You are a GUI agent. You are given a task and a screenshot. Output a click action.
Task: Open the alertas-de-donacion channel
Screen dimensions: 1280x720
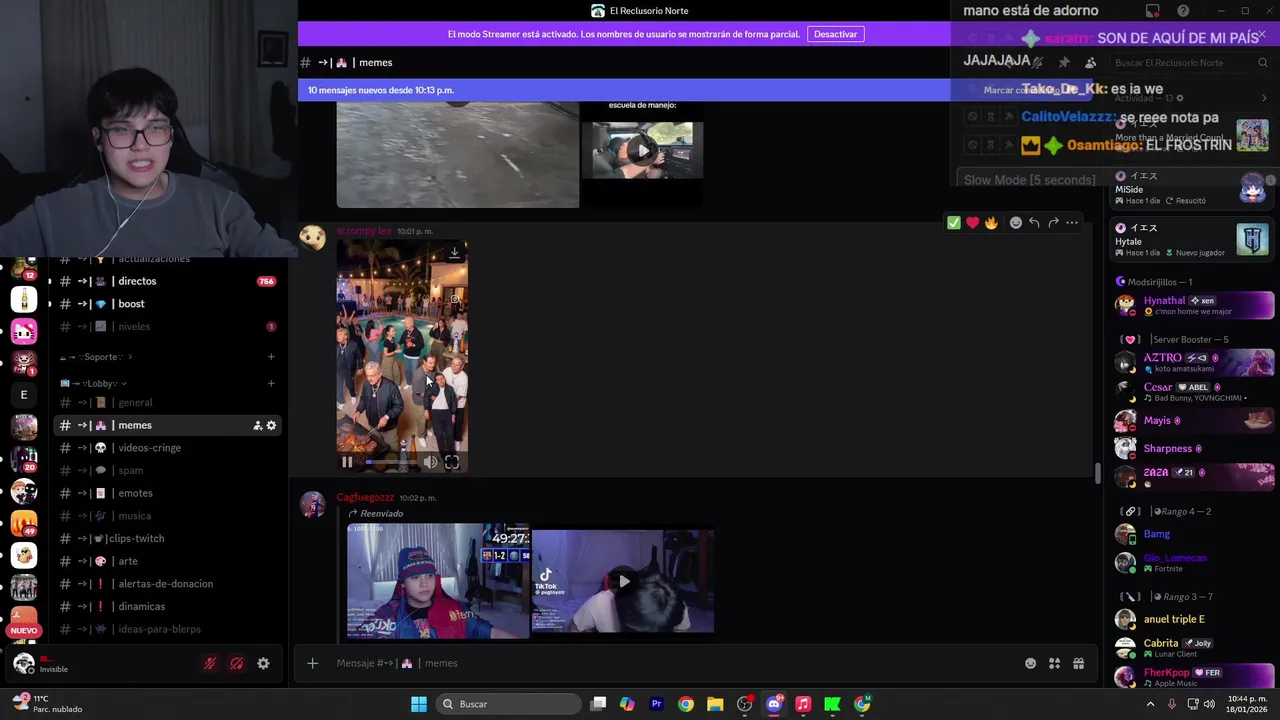coord(166,584)
